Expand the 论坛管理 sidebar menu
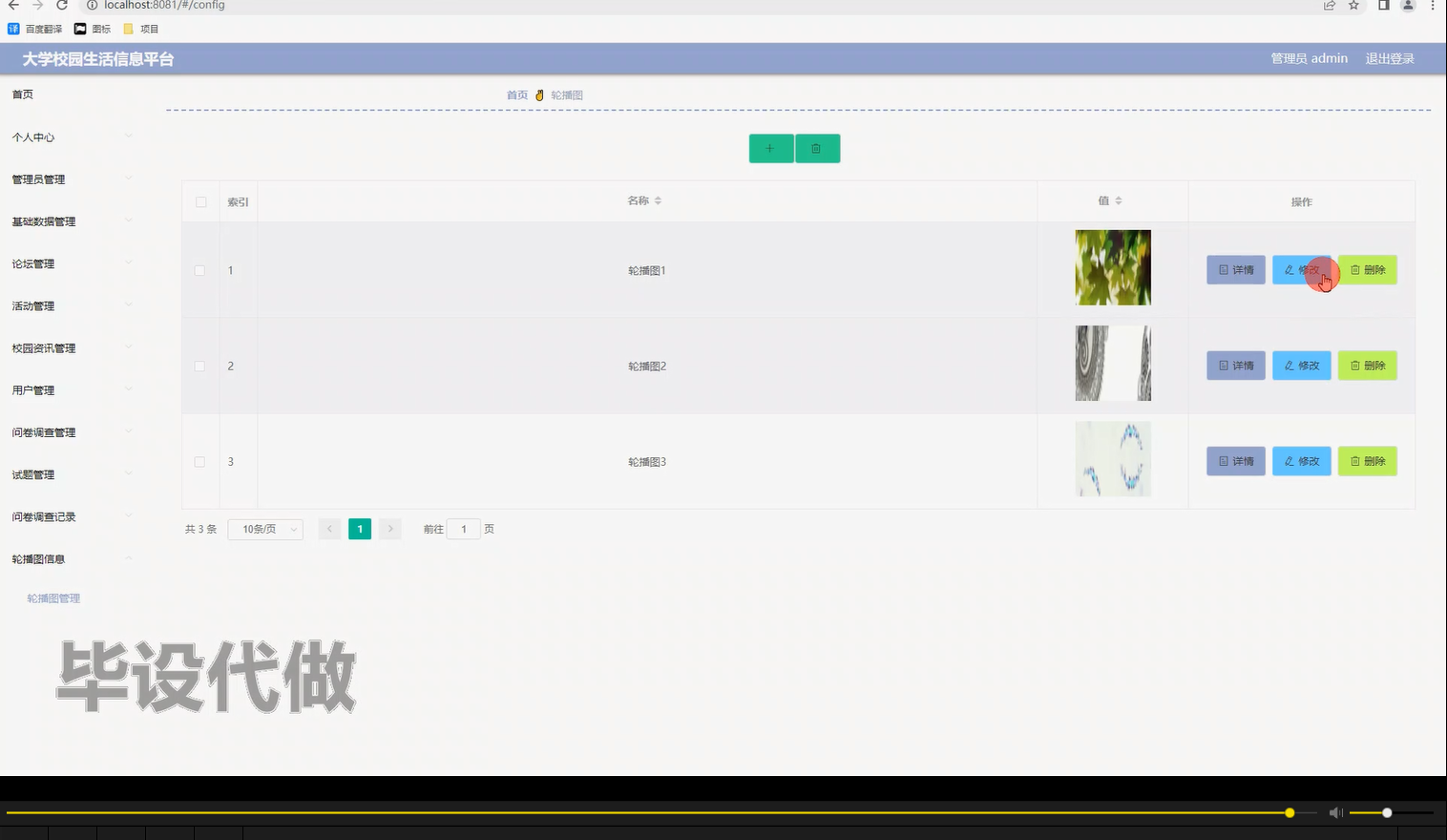The width and height of the screenshot is (1447, 840). [x=72, y=263]
